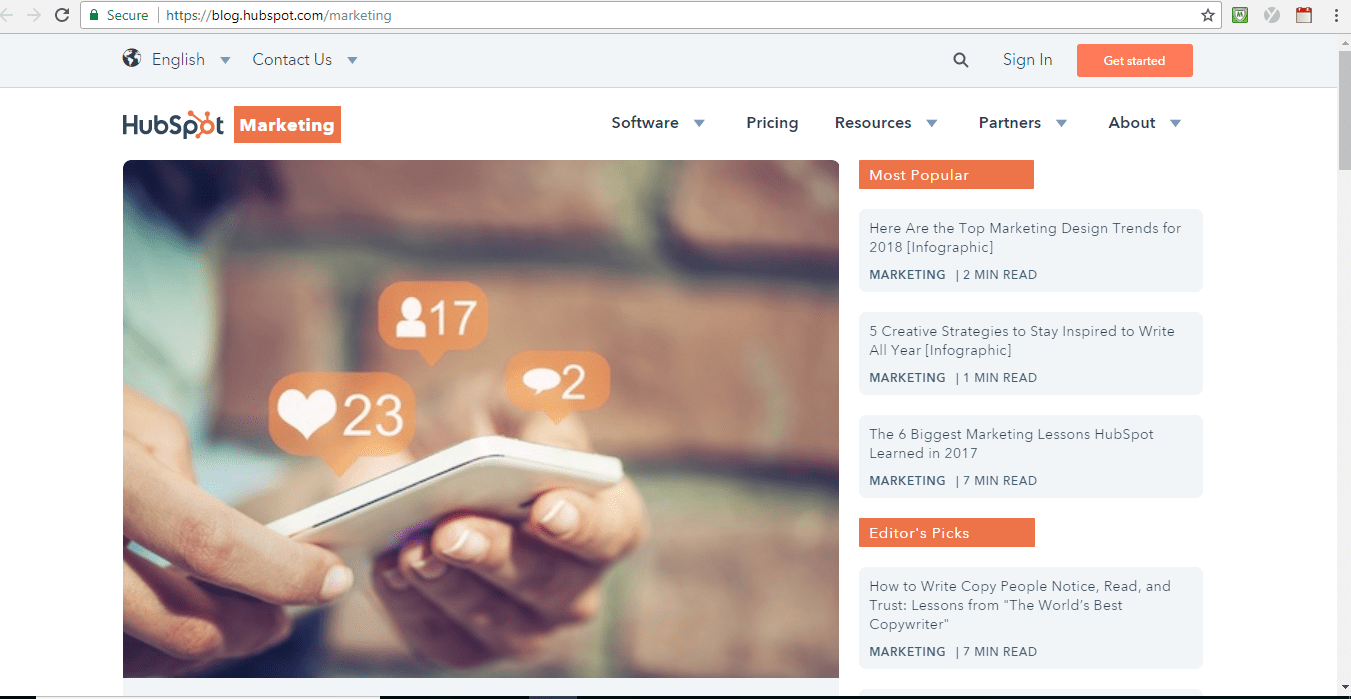Bookmark this page with the star icon
1351x699 pixels.
point(1207,15)
